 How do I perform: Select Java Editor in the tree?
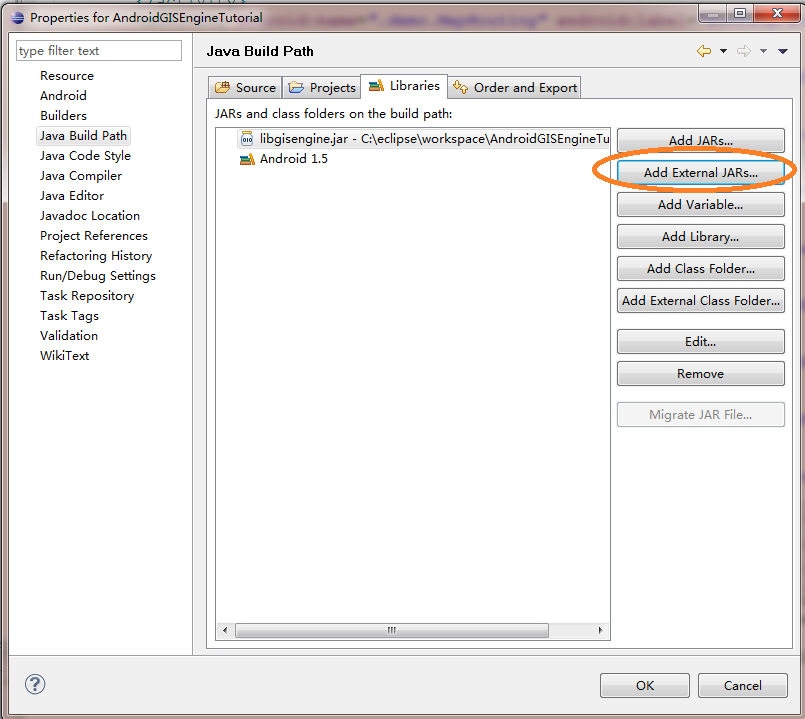pos(72,196)
